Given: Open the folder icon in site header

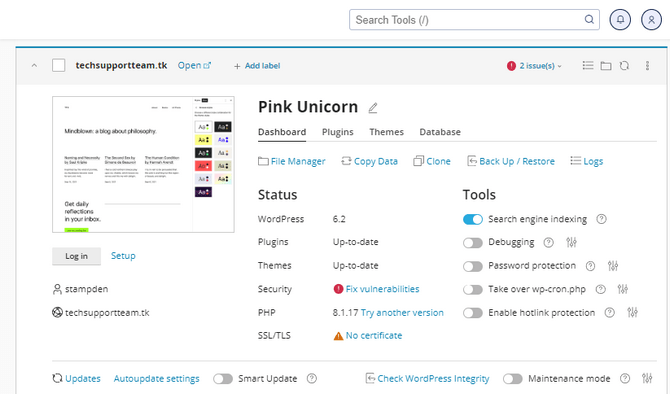Looking at the screenshot, I should pos(606,65).
